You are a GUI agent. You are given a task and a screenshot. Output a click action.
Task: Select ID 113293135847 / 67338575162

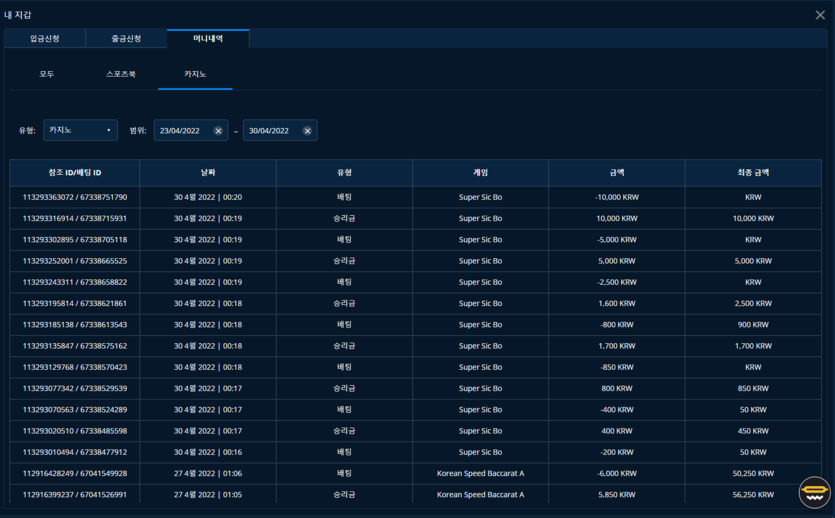[75, 346]
